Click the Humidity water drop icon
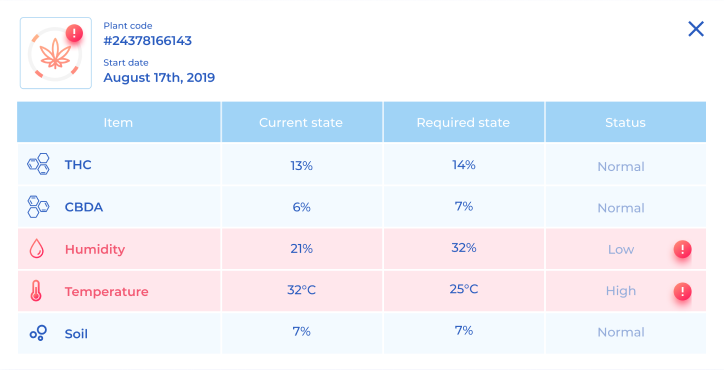Screen dimensions: 724x370 [36, 249]
